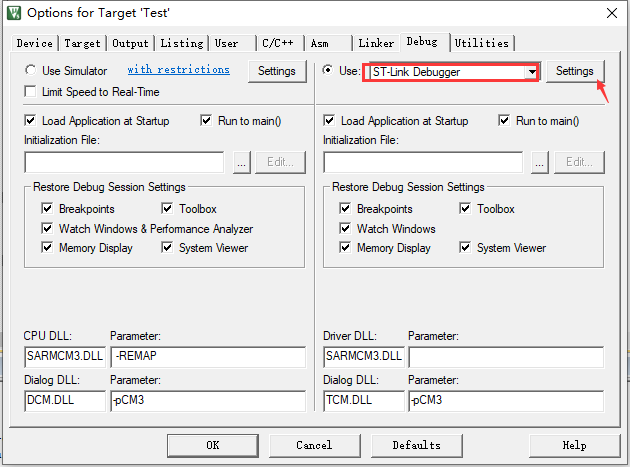Screen dimensions: 630x467
Task: Click debugger Initialization File input field
Action: pyautogui.click(x=423, y=162)
